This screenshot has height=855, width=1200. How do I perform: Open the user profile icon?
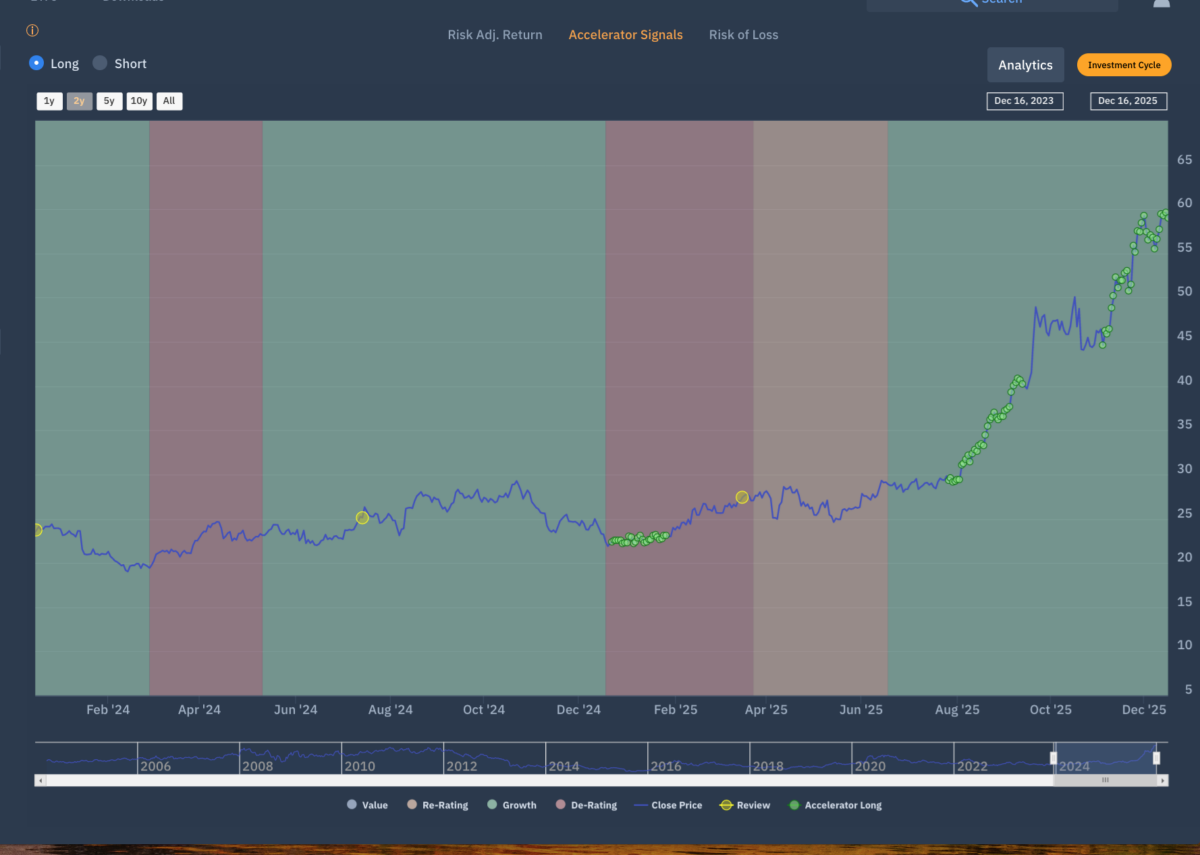point(1161,4)
